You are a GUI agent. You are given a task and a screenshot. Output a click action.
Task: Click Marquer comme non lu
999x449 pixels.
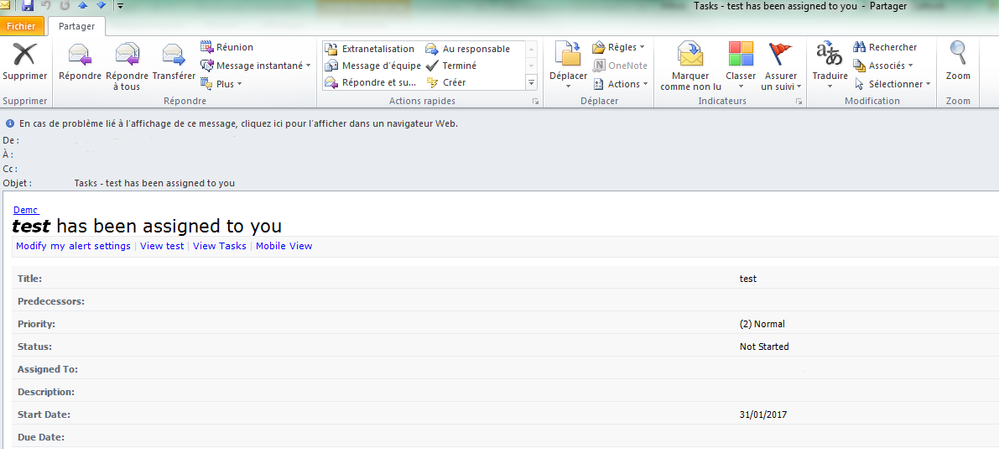pos(691,66)
